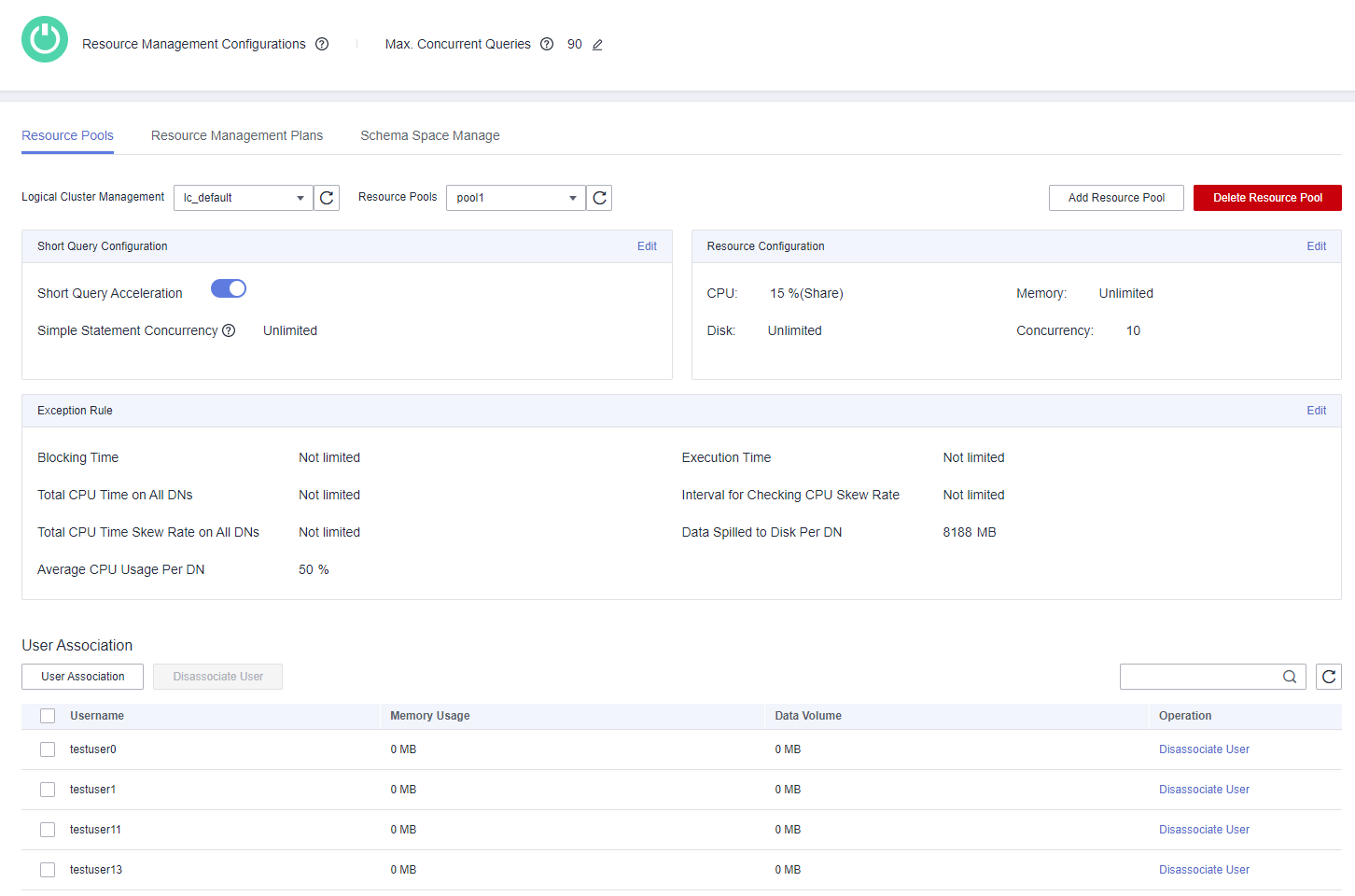Screen dimensions: 1355x896
Task: Click the greyed Disassociate User button
Action: coord(217,677)
